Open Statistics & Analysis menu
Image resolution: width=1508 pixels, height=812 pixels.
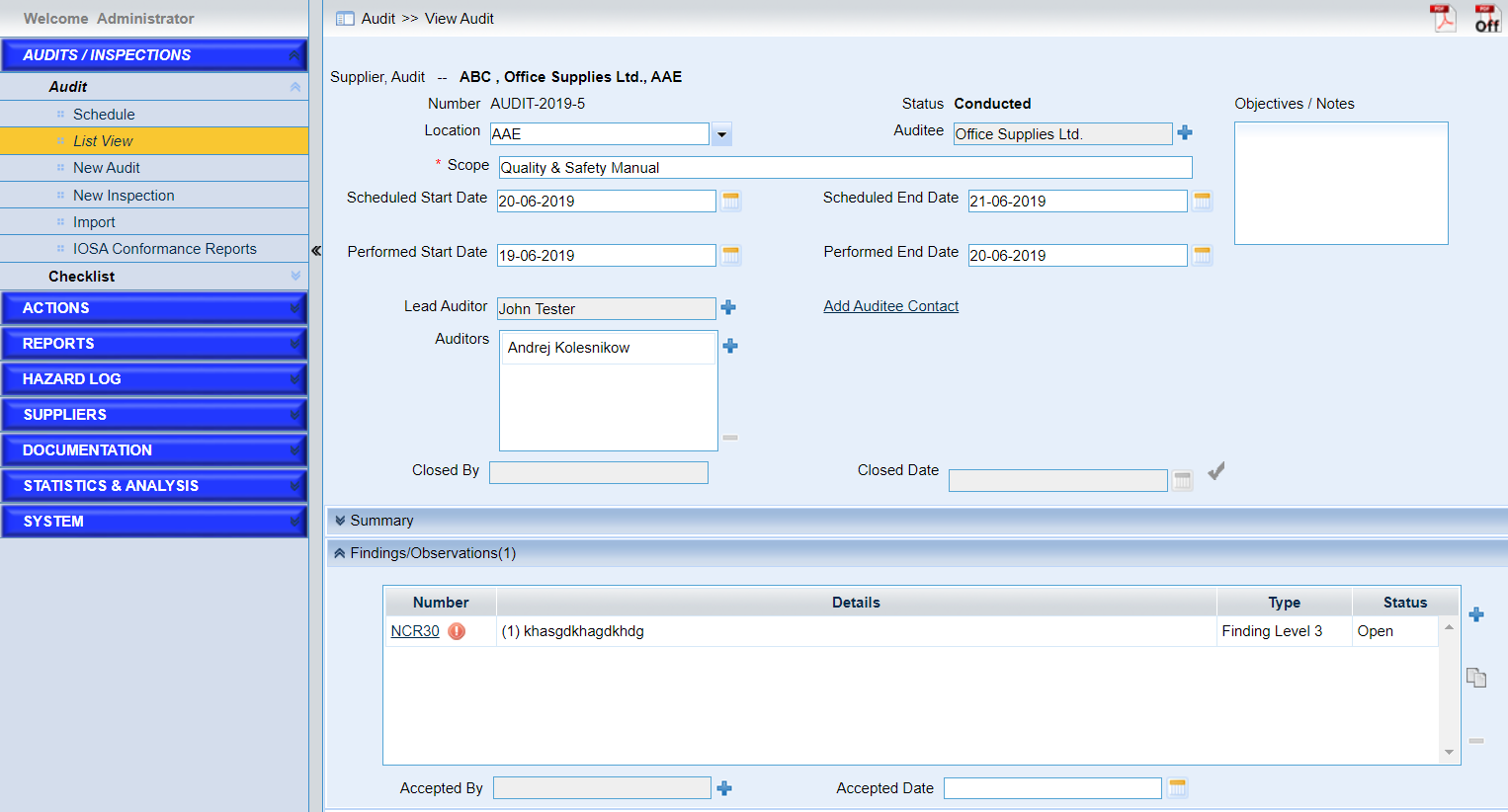point(154,486)
